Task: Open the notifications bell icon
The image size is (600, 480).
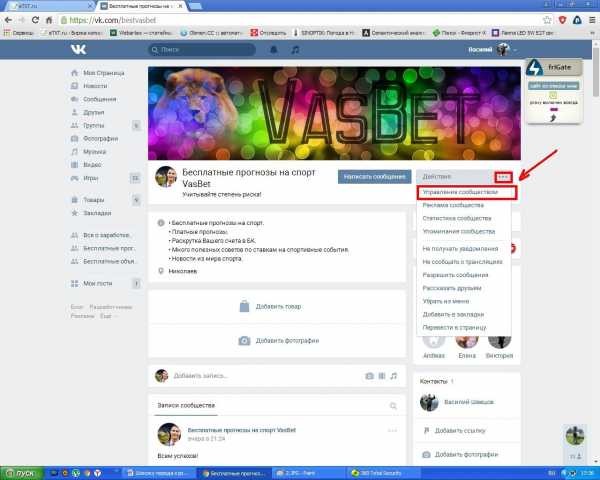Action: point(274,50)
